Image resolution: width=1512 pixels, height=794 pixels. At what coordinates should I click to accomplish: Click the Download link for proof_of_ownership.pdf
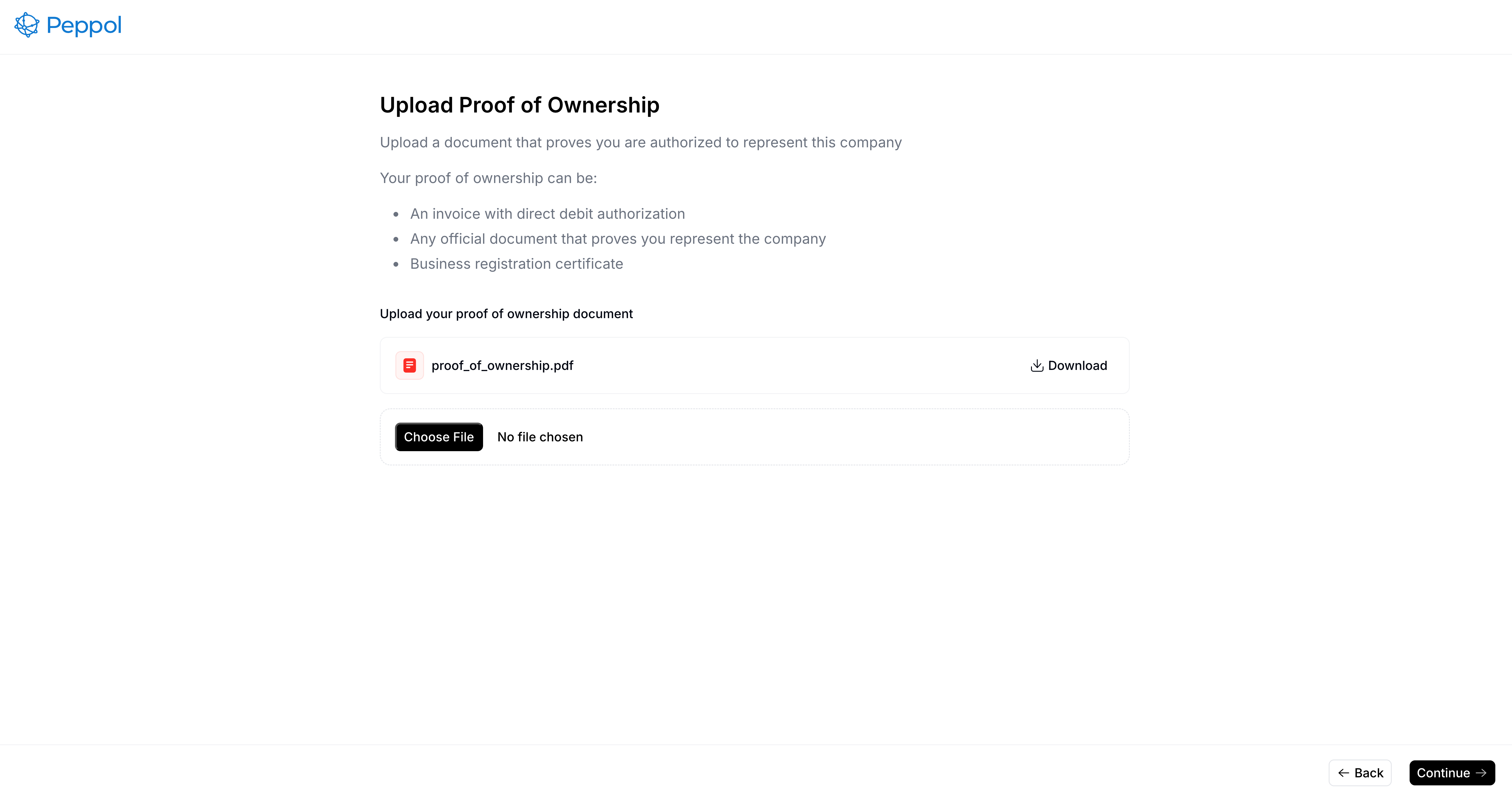click(x=1068, y=365)
